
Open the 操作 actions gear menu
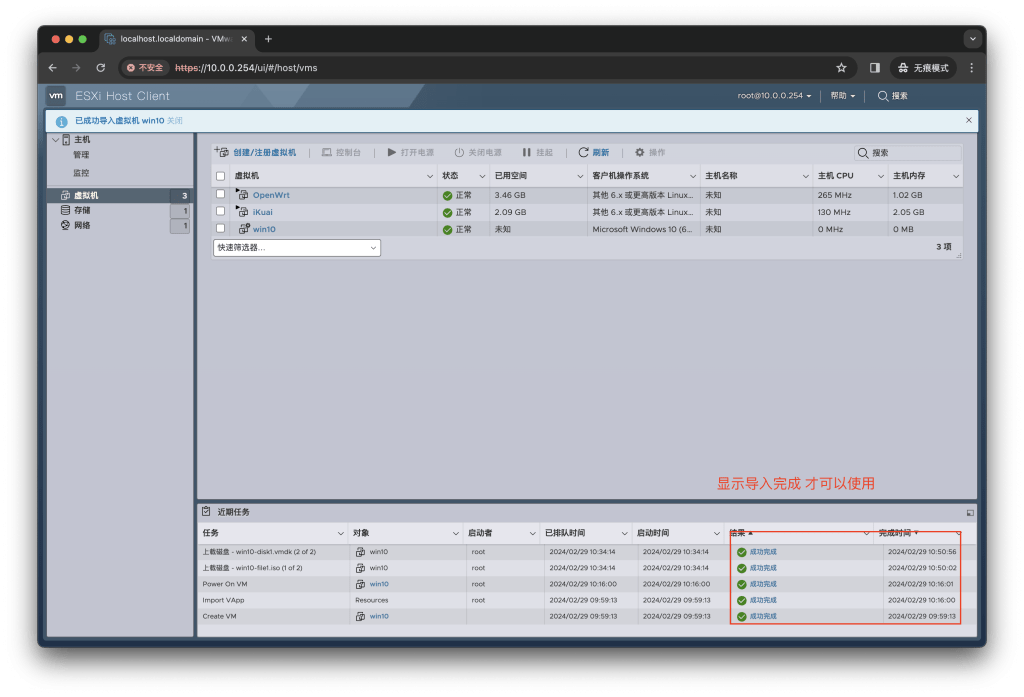pos(651,152)
